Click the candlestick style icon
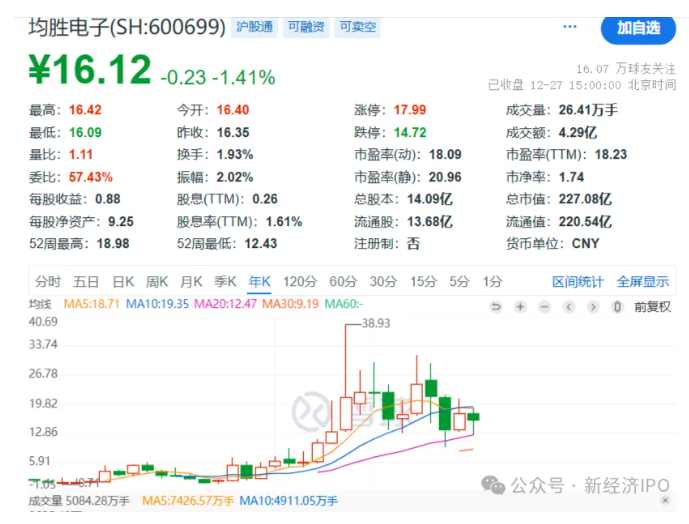Image resolution: width=689 pixels, height=524 pixels. pyautogui.click(x=617, y=306)
